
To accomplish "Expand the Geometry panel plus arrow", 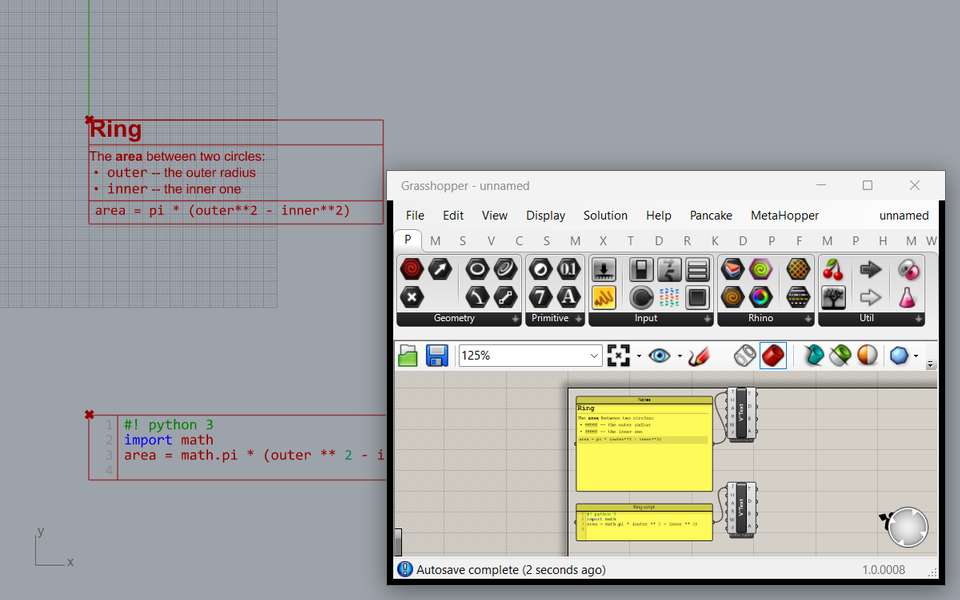I will coord(515,319).
